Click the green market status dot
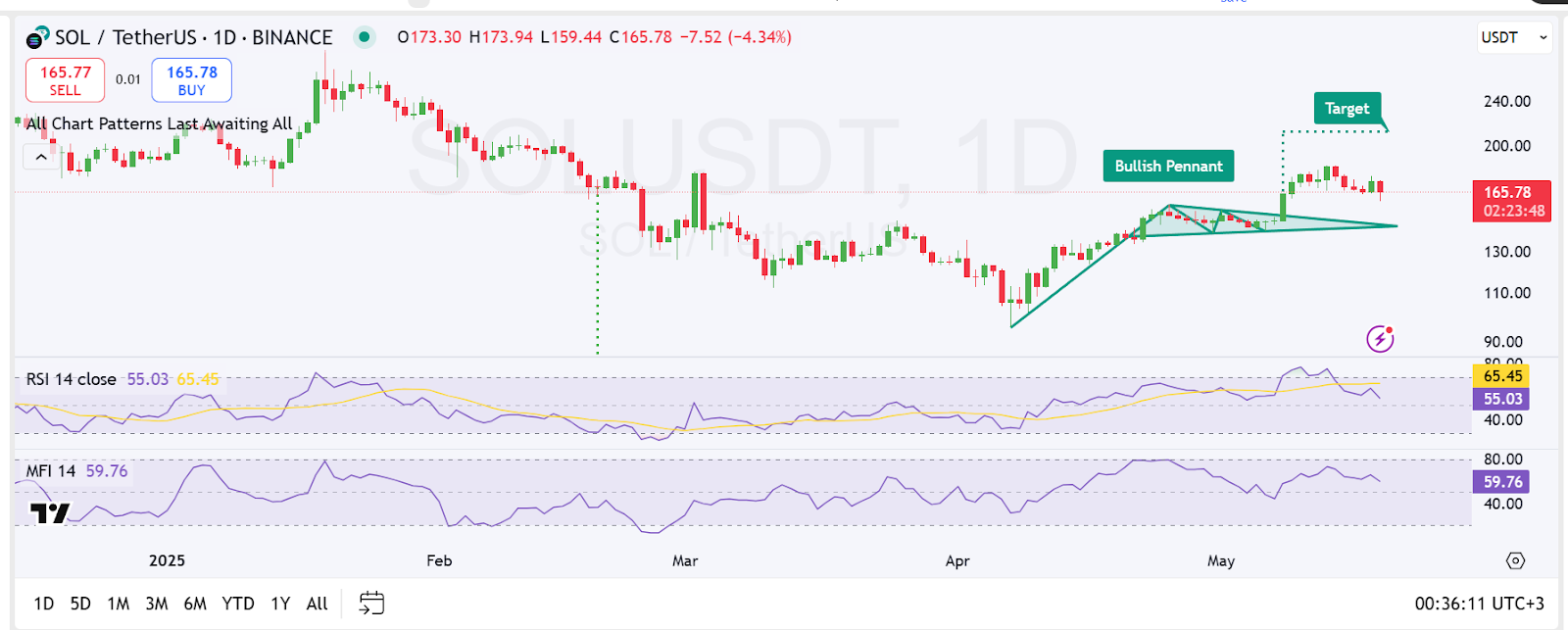 click(x=365, y=37)
